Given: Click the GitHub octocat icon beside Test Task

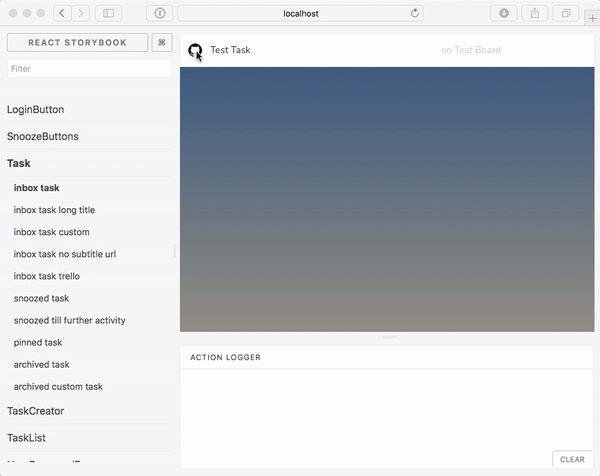Looking at the screenshot, I should [x=195, y=50].
